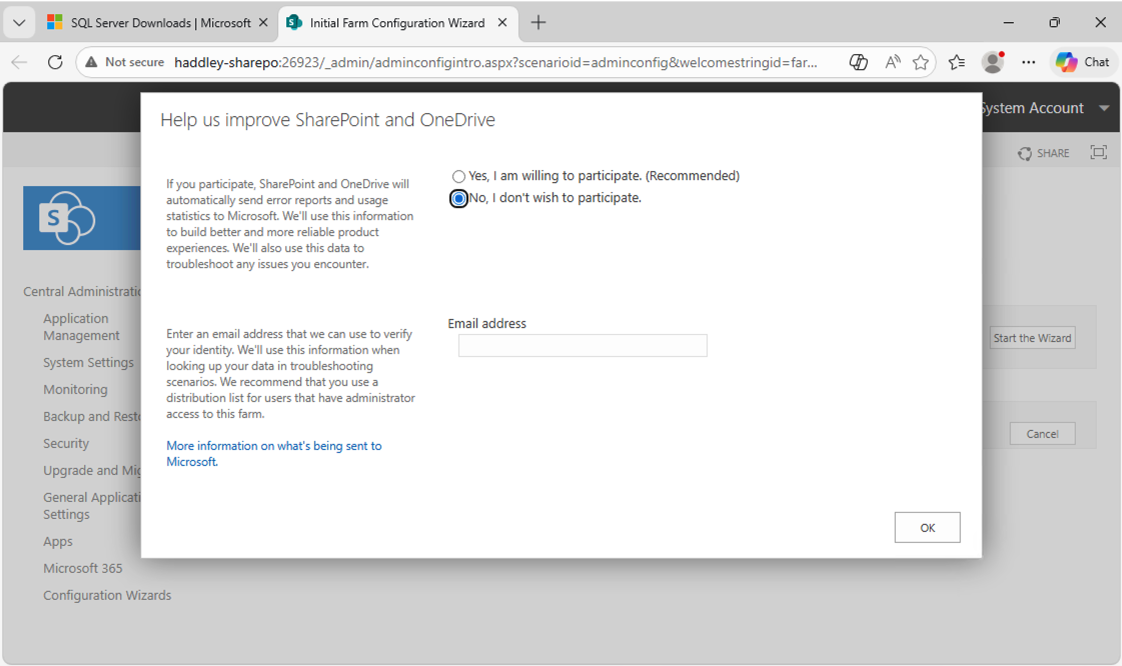The width and height of the screenshot is (1122, 666).
Task: Open Backup and Restore in sidebar
Action: pyautogui.click(x=92, y=416)
